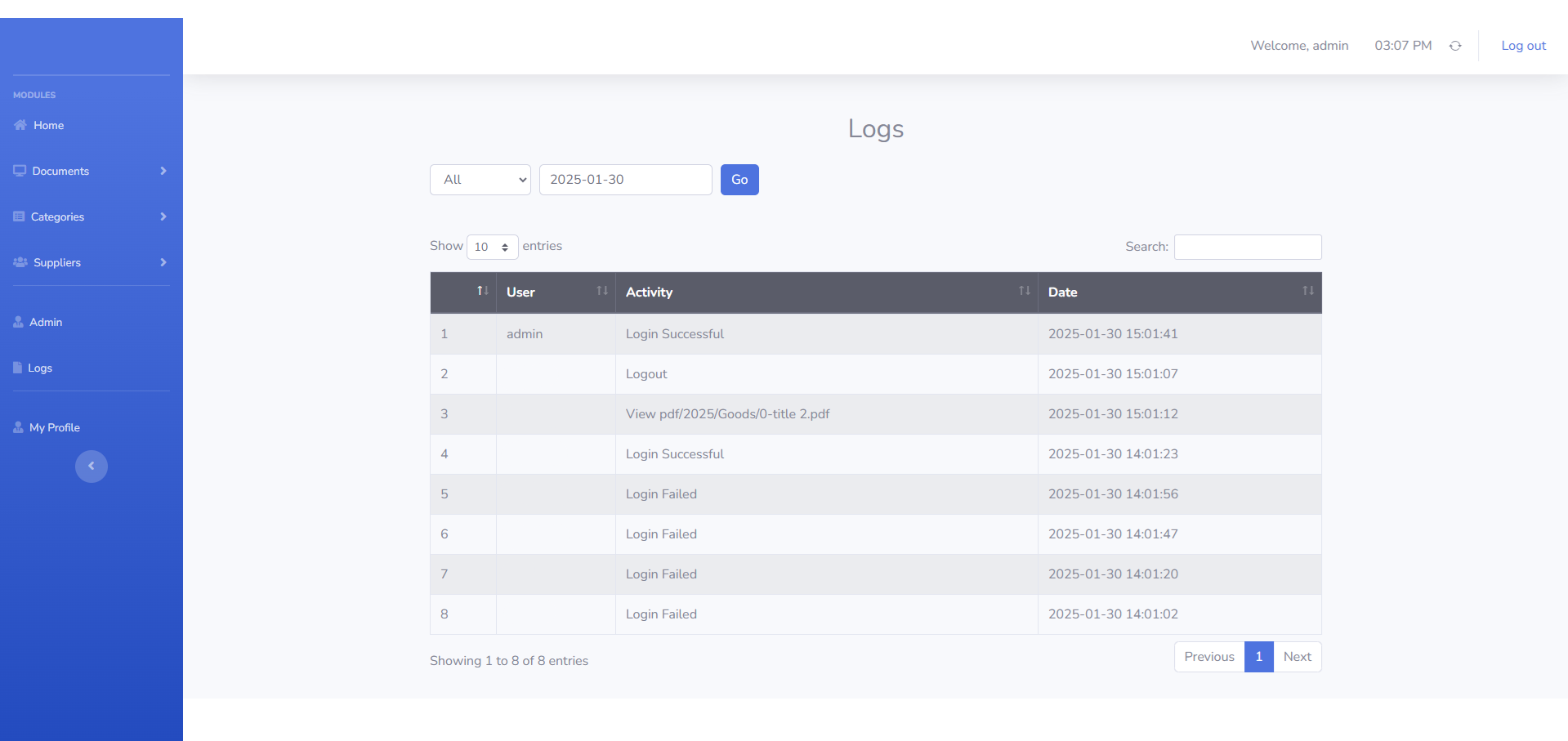The height and width of the screenshot is (741, 1568).
Task: Click the Documents monitor icon
Action: coord(20,171)
